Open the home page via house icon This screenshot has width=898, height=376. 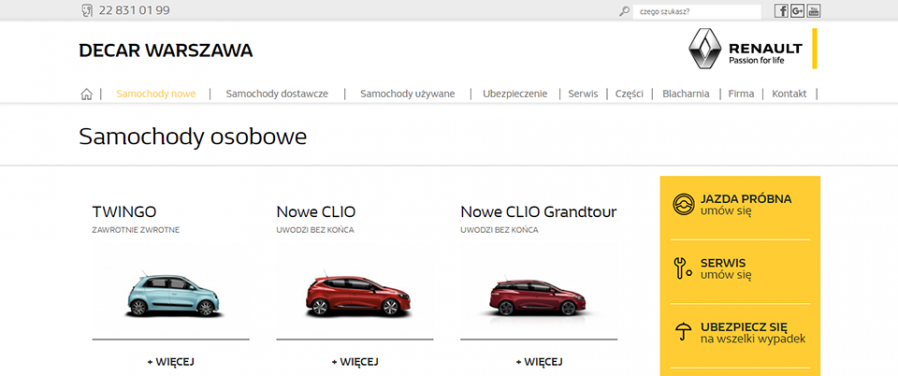pyautogui.click(x=86, y=94)
